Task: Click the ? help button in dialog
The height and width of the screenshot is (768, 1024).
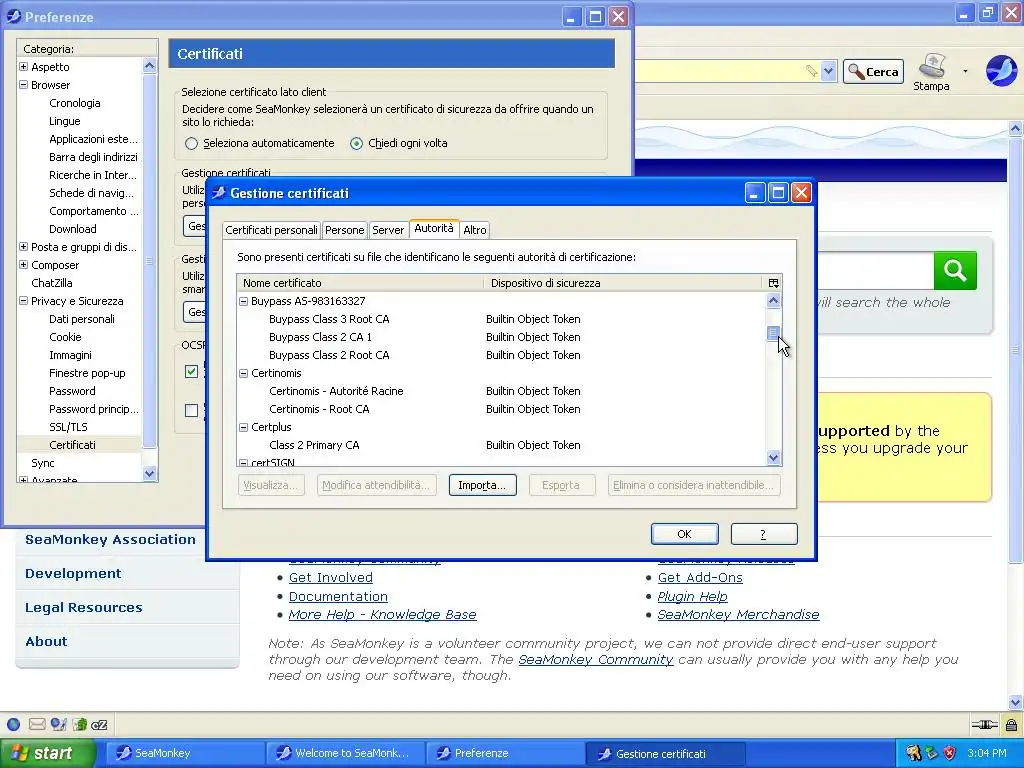Action: coord(763,534)
